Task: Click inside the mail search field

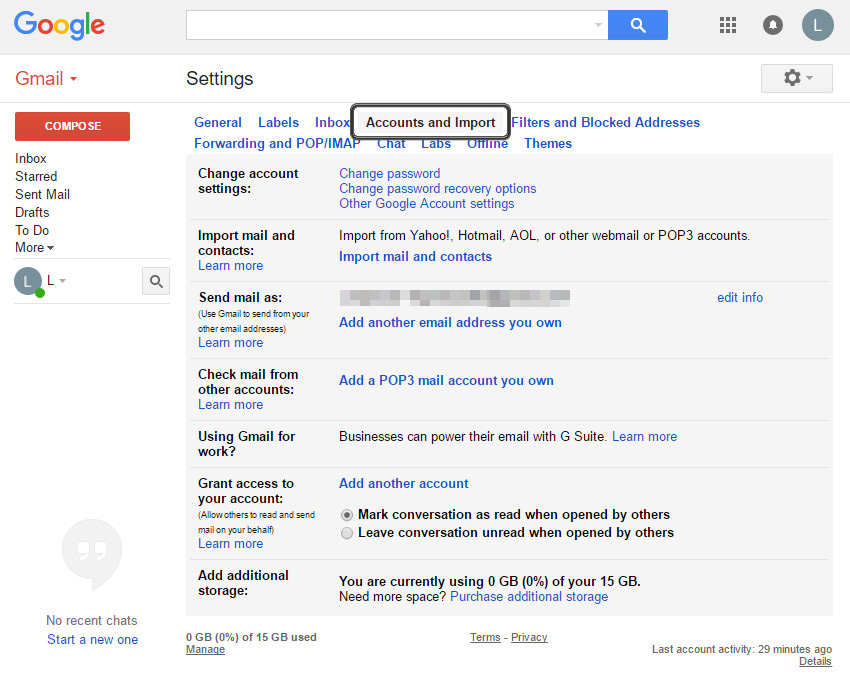Action: [390, 25]
